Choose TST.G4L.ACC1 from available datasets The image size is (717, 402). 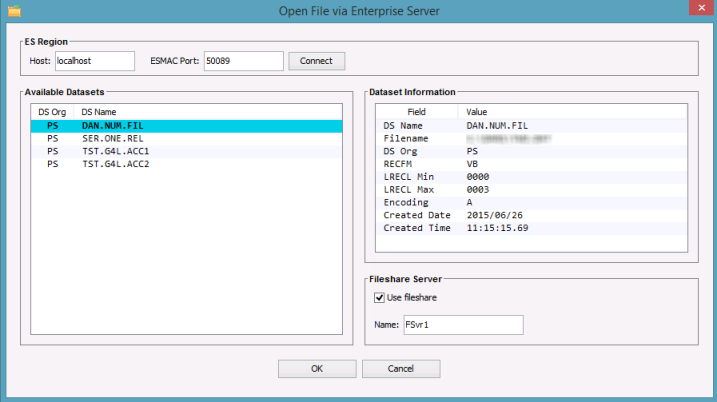(115, 151)
